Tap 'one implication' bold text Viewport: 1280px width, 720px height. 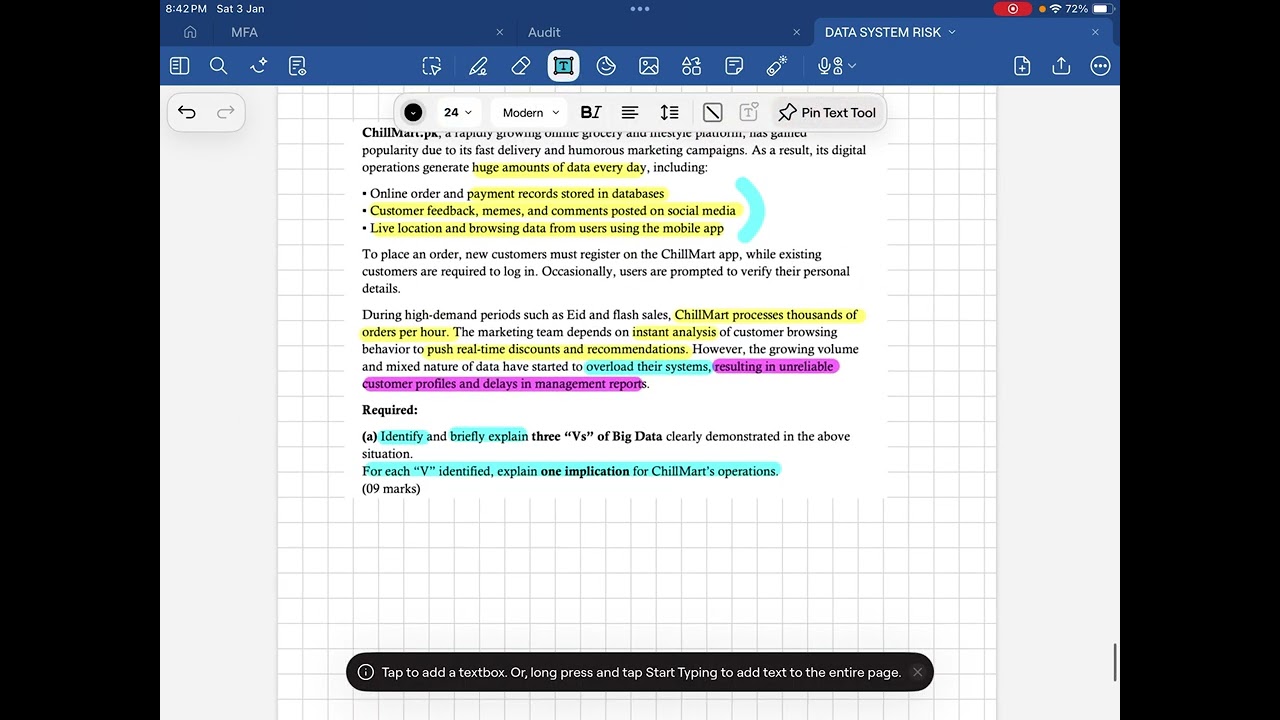pos(585,471)
